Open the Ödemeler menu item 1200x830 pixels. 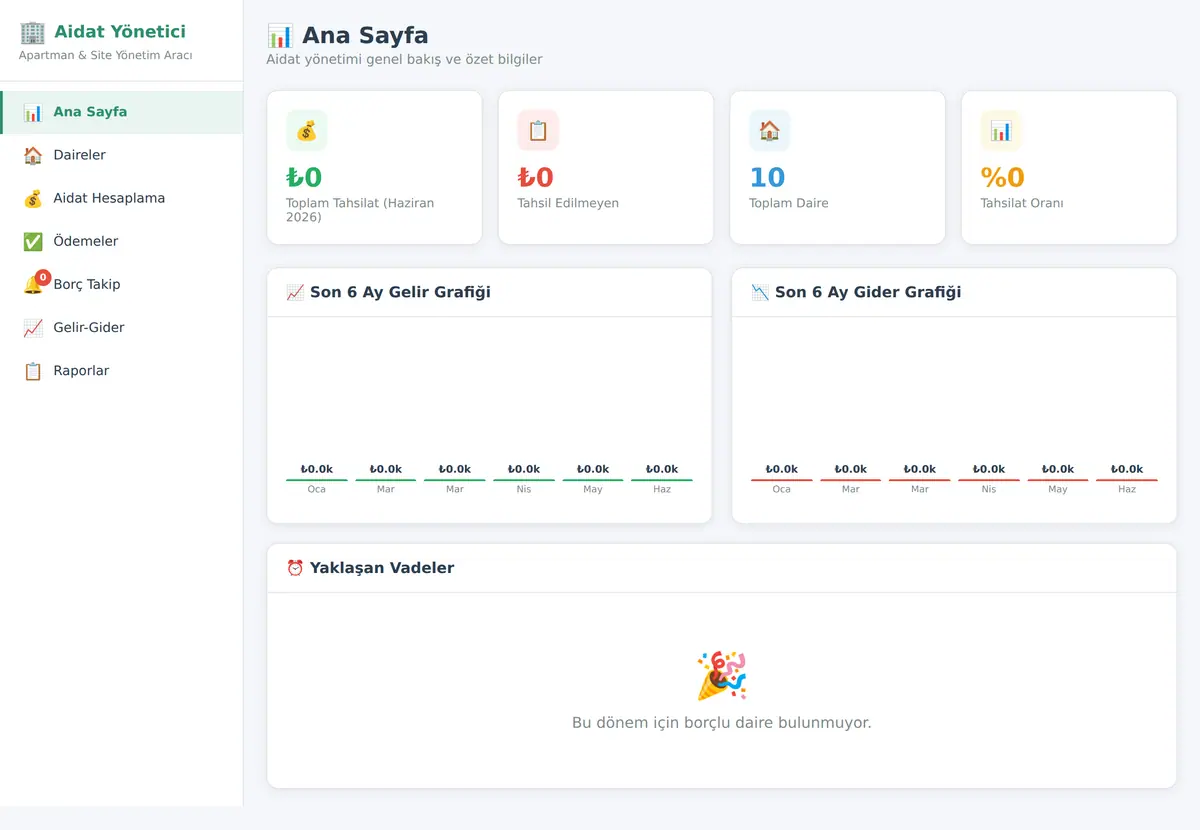(121, 241)
